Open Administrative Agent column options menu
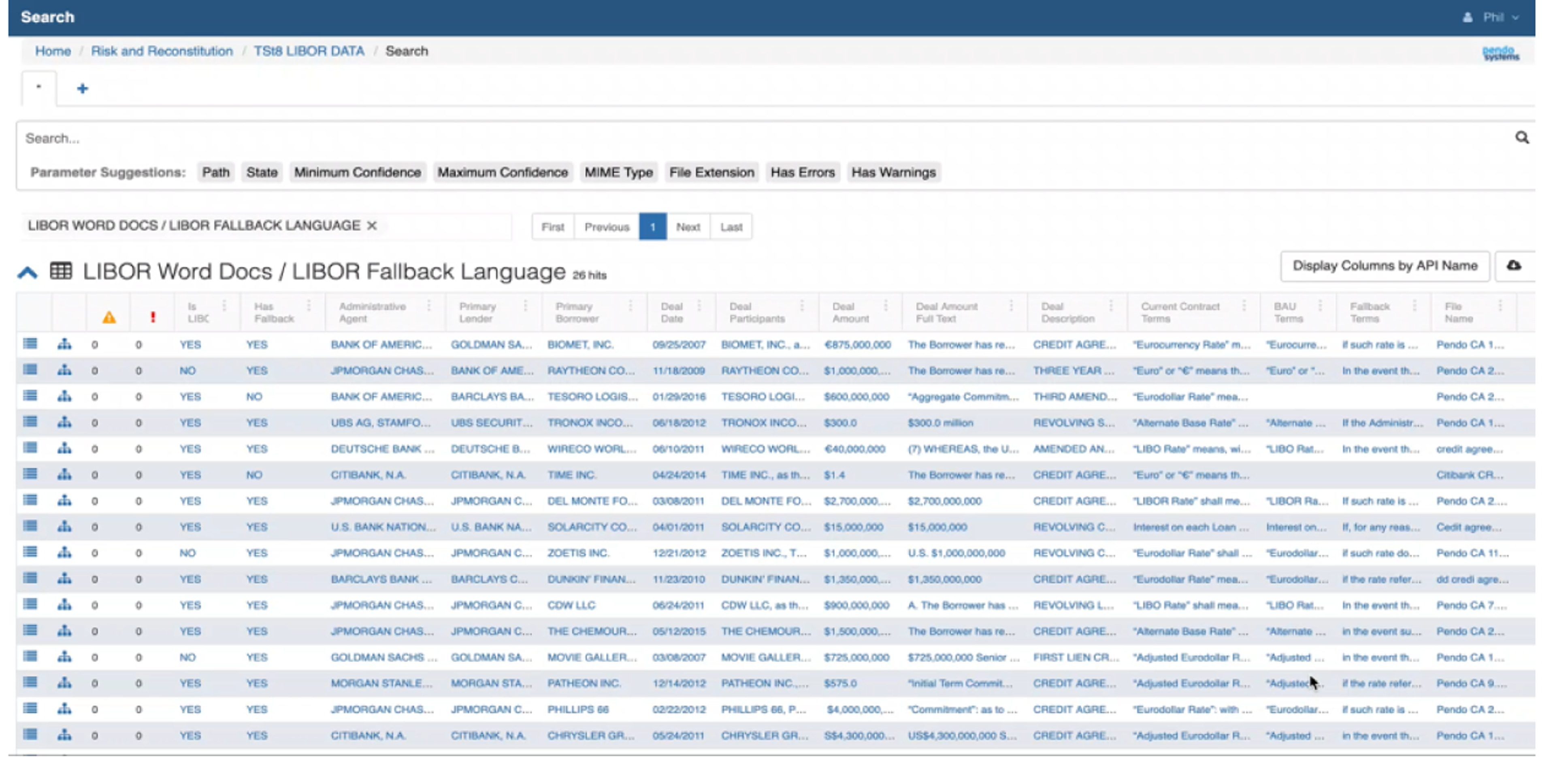 (428, 306)
